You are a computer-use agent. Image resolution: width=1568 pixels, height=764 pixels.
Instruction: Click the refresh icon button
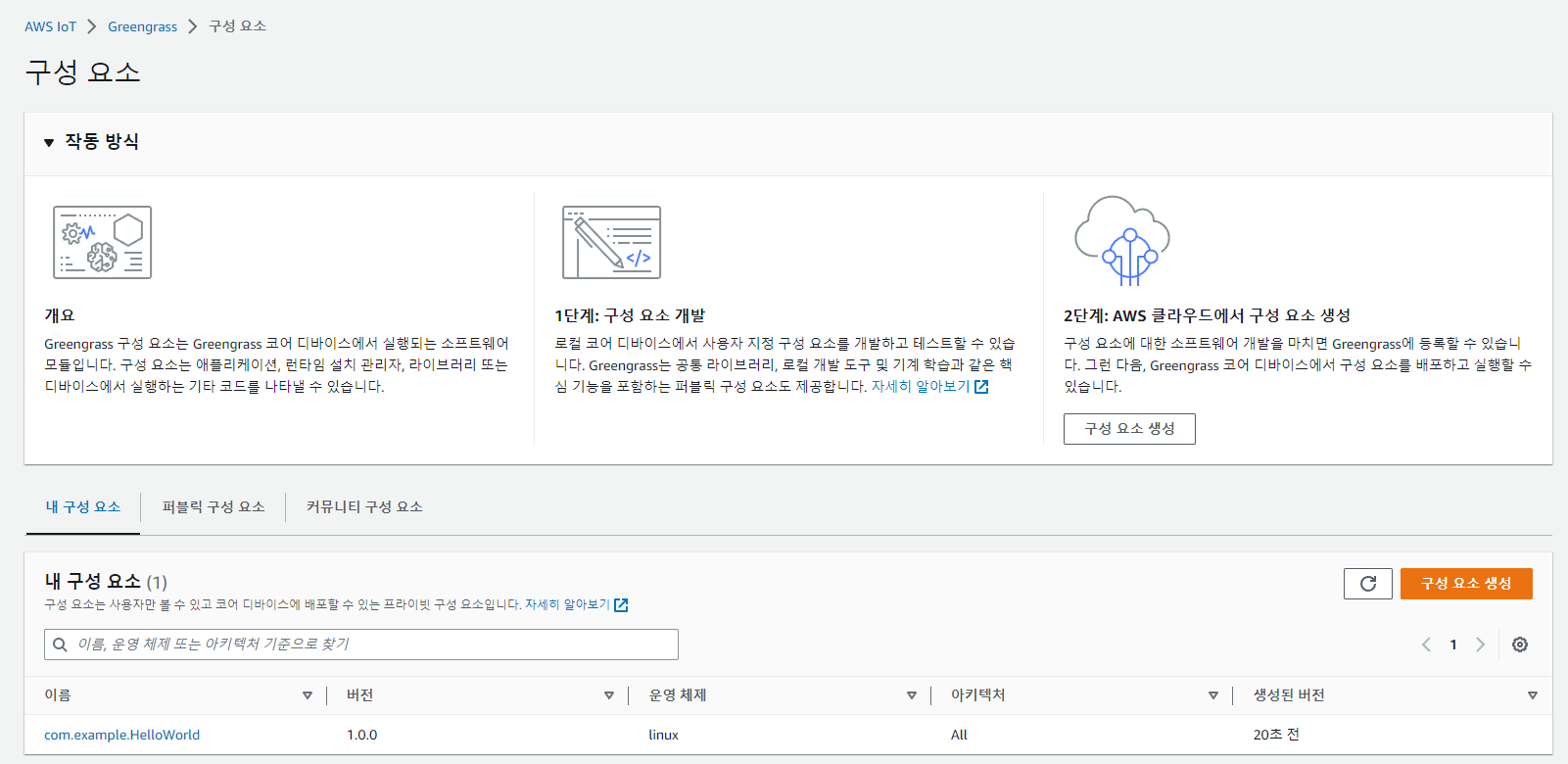[x=1368, y=584]
